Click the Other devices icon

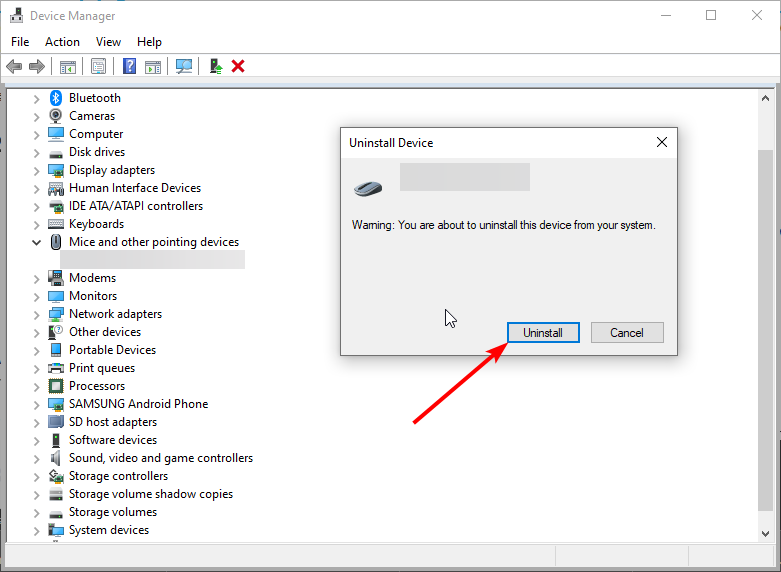56,332
